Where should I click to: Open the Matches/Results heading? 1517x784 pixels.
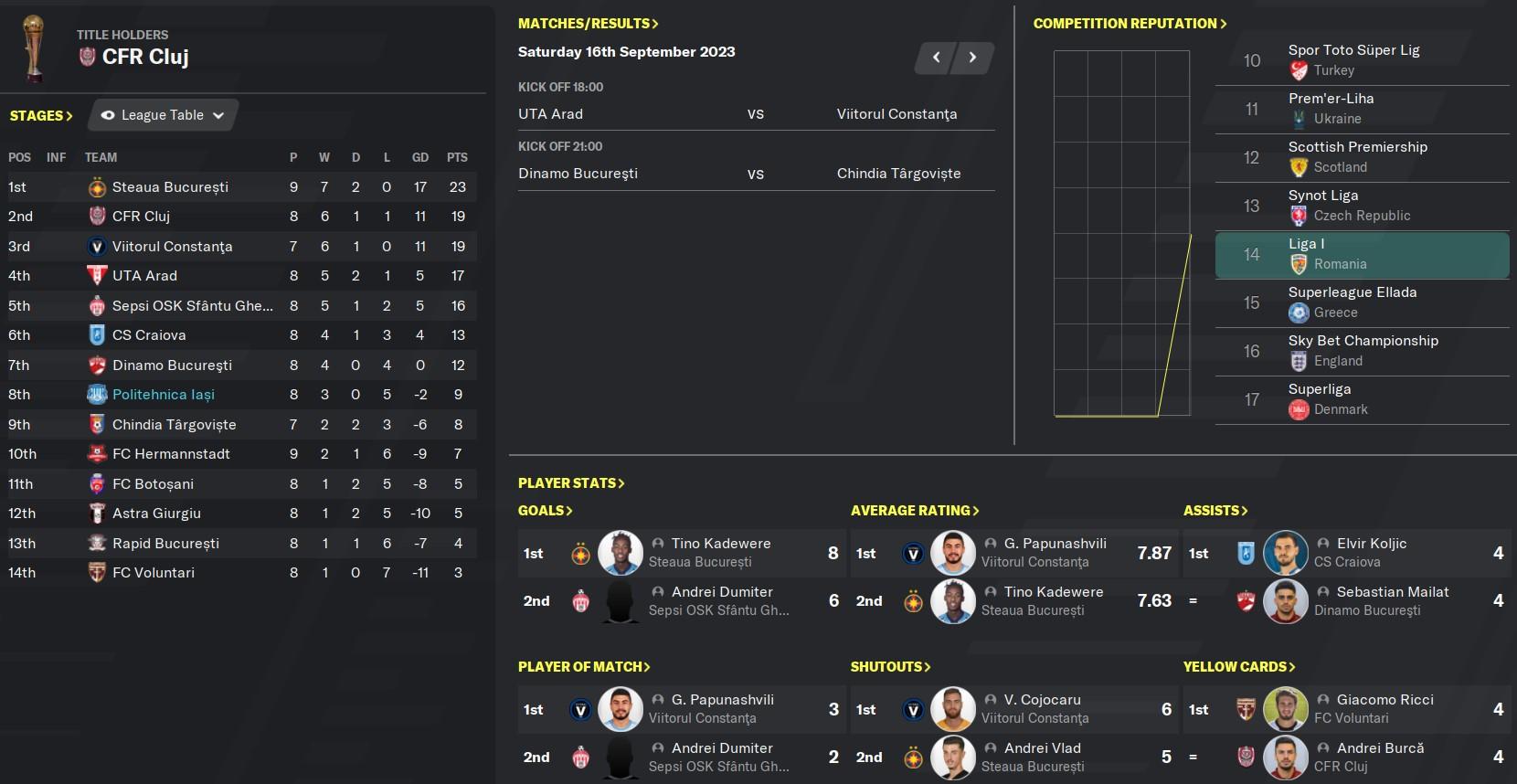coord(589,24)
